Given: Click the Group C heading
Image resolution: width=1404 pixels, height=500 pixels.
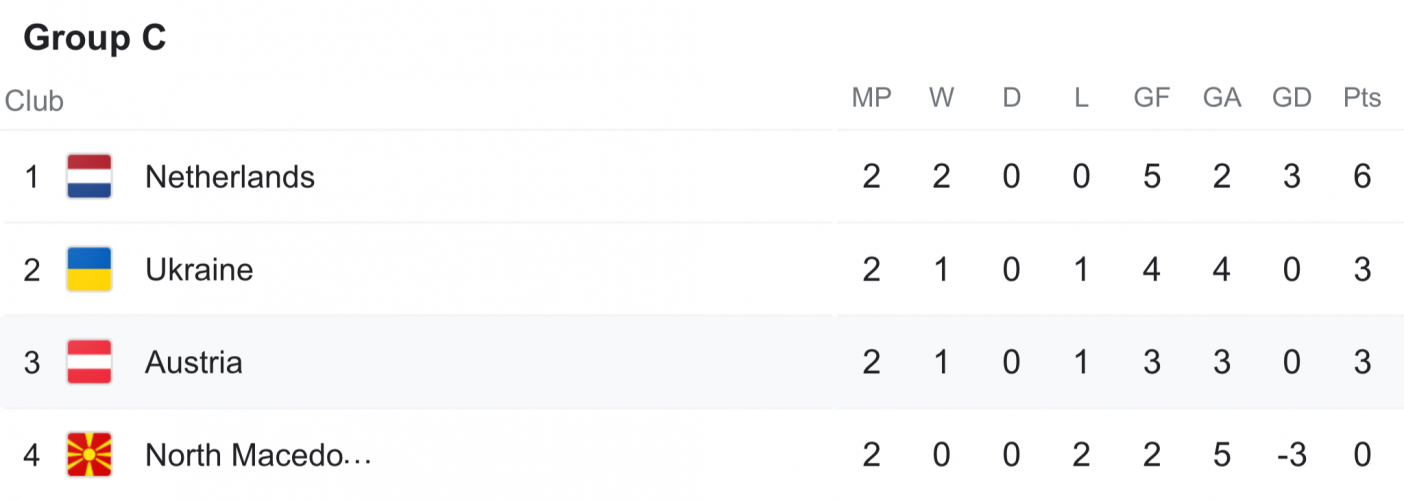Looking at the screenshot, I should pyautogui.click(x=94, y=38).
